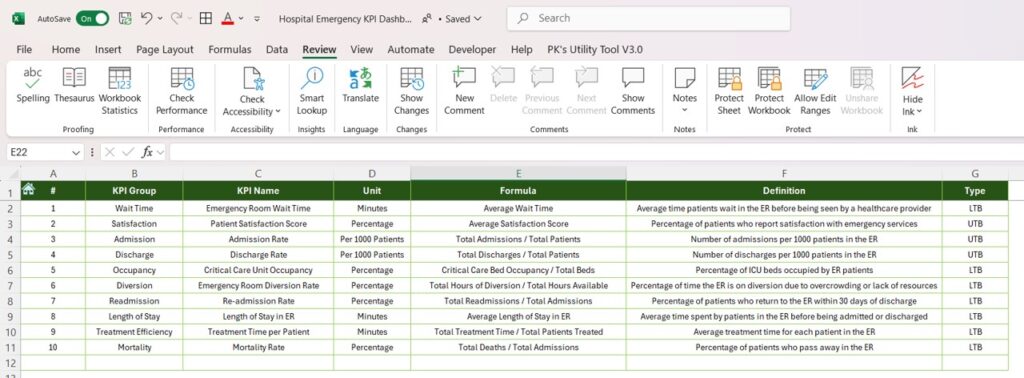Click the Notes icon

click(x=684, y=78)
